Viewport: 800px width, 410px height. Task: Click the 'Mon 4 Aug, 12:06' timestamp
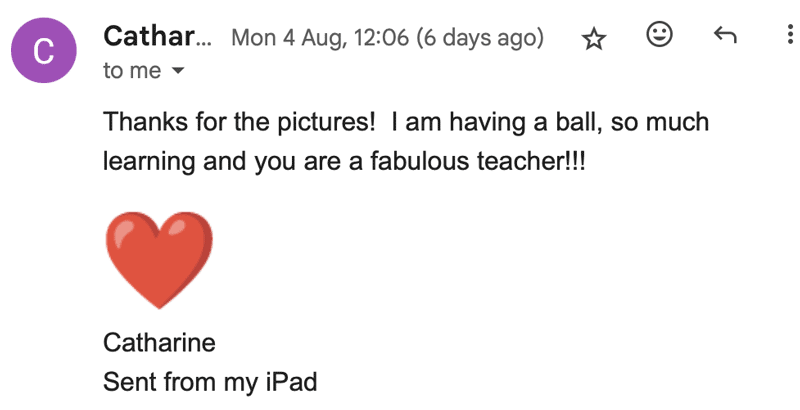[319, 39]
